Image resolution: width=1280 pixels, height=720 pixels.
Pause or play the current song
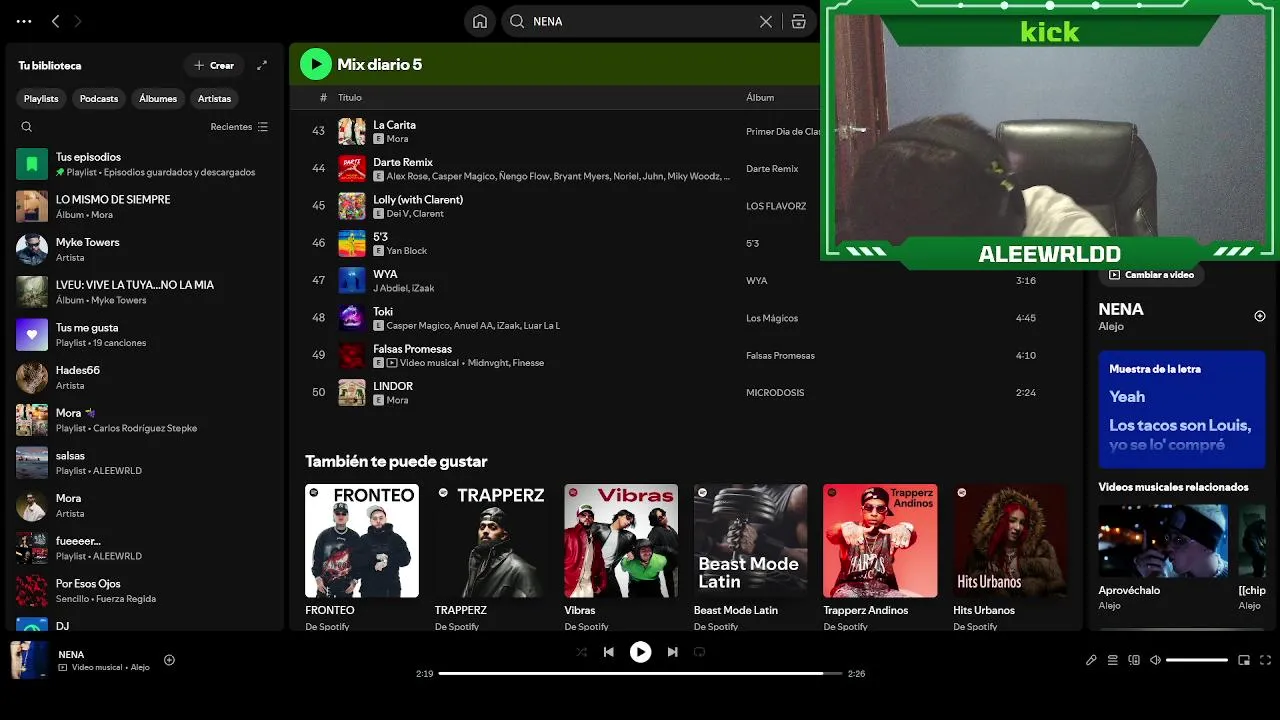click(640, 652)
